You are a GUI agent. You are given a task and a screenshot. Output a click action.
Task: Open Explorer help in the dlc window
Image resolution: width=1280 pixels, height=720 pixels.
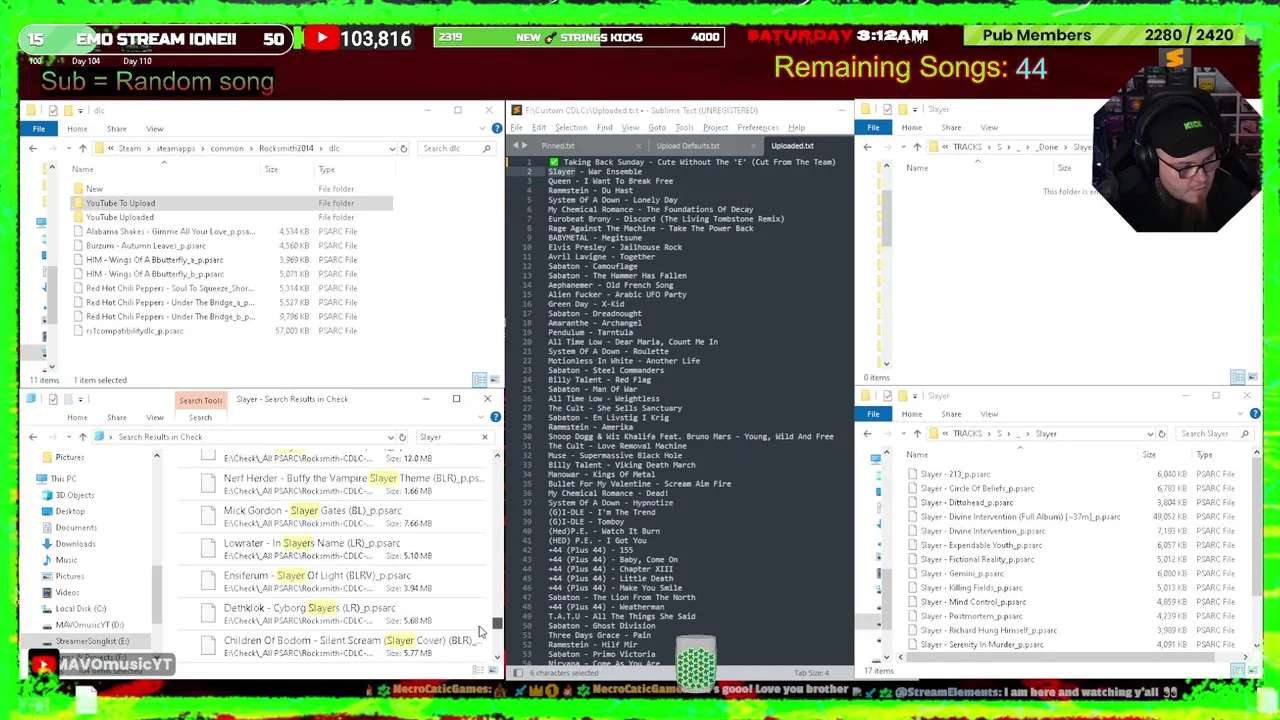click(x=497, y=128)
